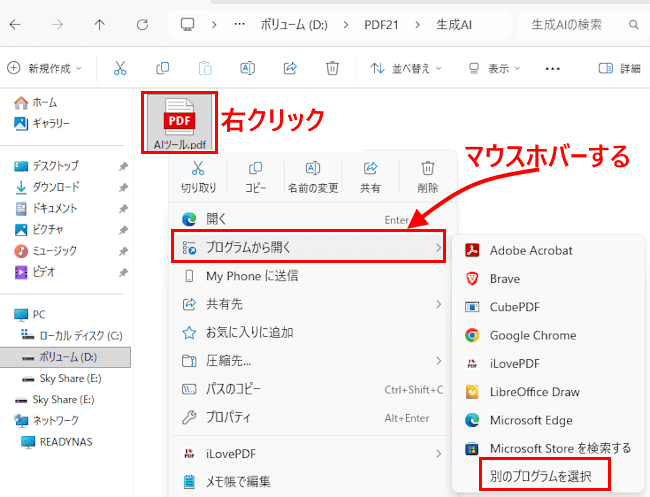Image resolution: width=650 pixels, height=497 pixels.
Task: Click the pin icon beside ダウンロード
Action: pos(123,187)
